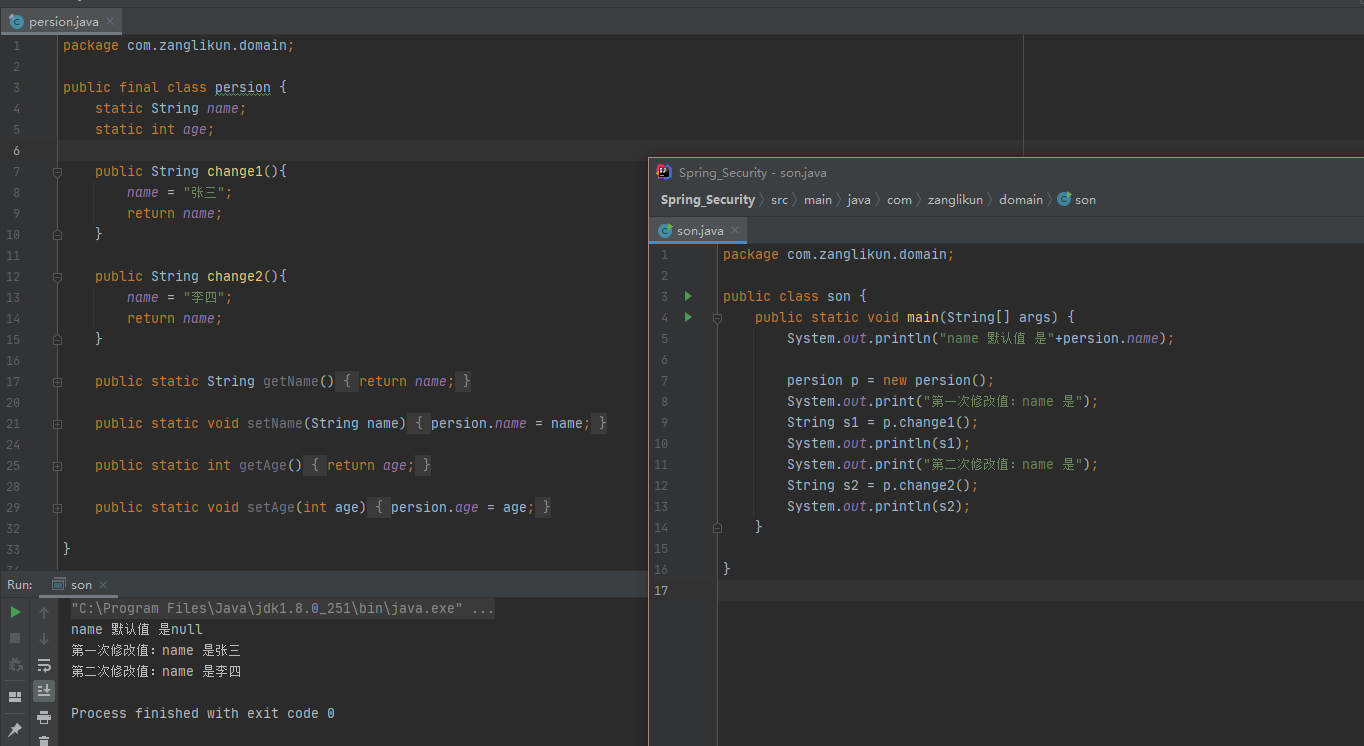Expand the folded setAge method
1364x746 pixels.
pyautogui.click(x=57, y=507)
